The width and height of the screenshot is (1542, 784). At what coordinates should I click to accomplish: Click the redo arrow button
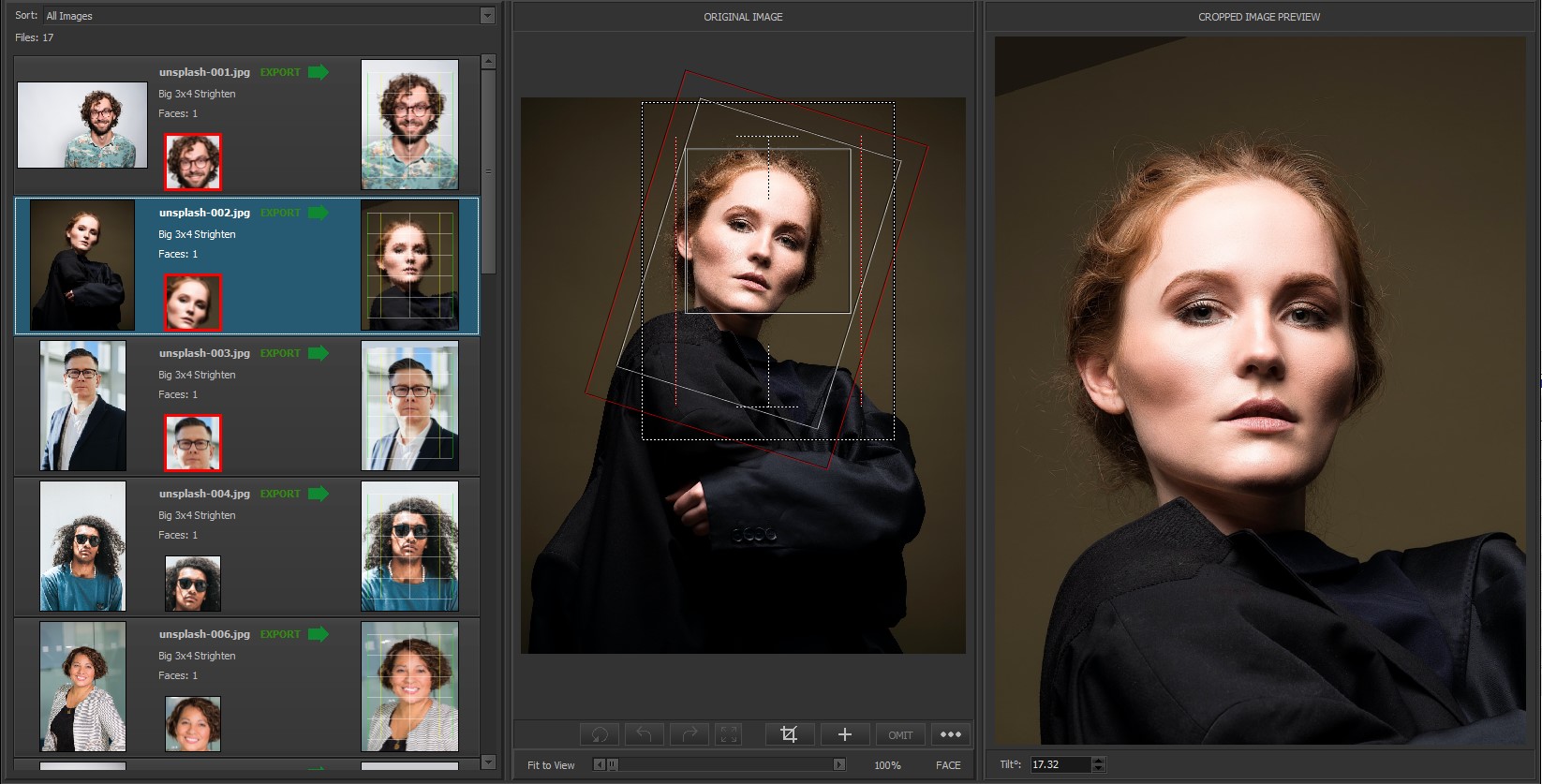pyautogui.click(x=689, y=734)
